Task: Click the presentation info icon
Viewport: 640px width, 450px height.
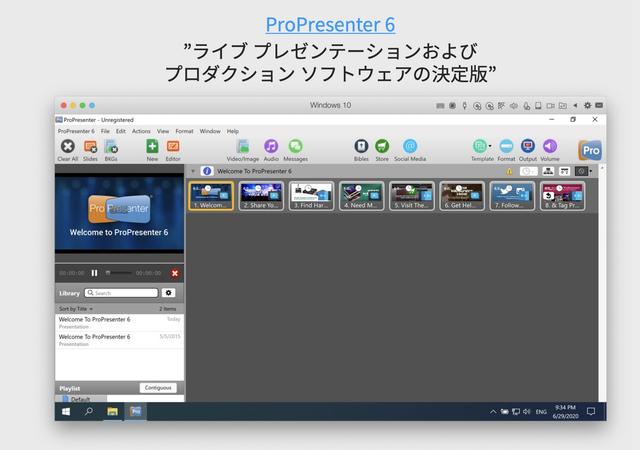Action: 207,171
